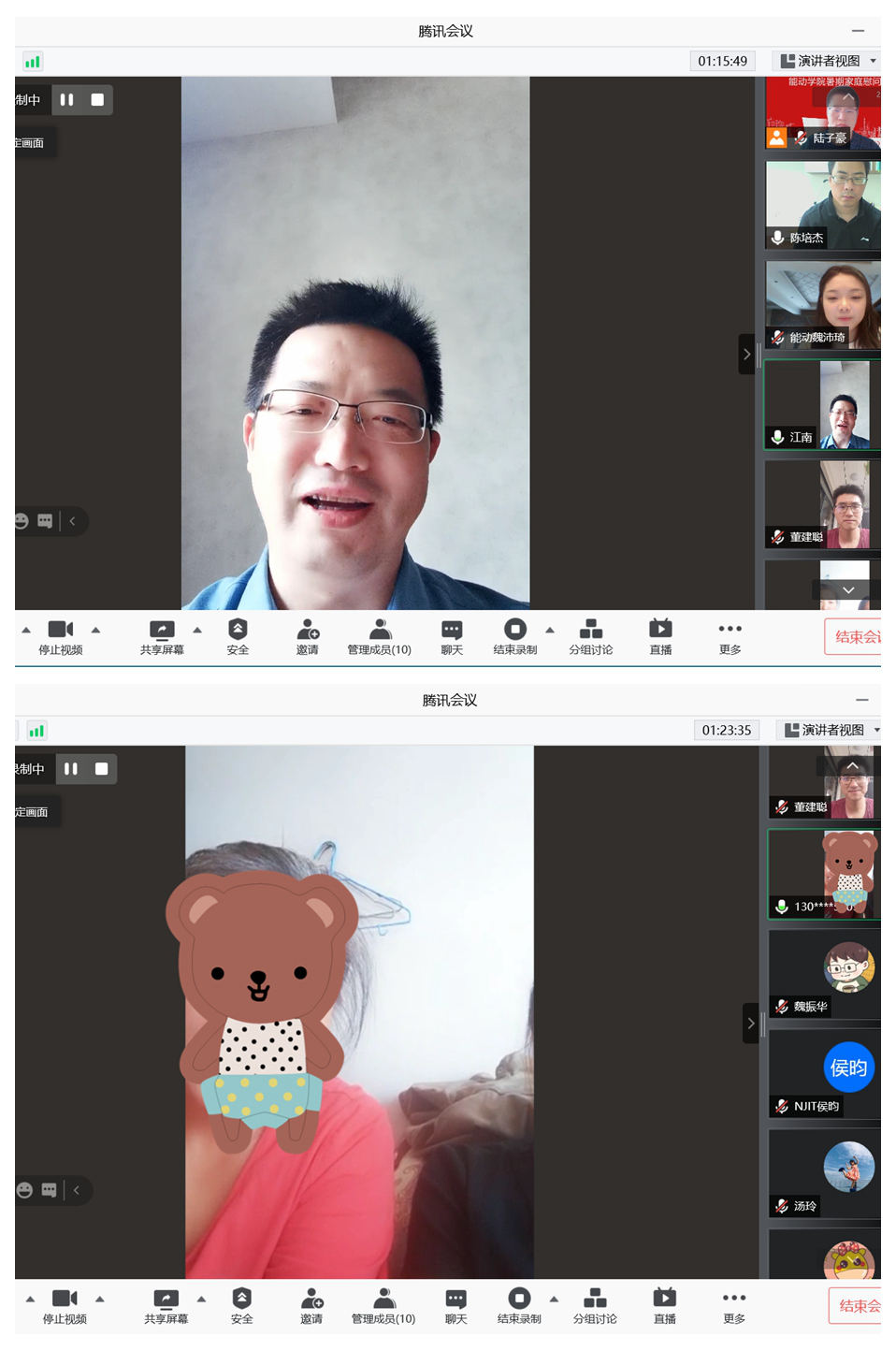
Task: Click the Security shield icon in the upper window
Action: pos(238,636)
